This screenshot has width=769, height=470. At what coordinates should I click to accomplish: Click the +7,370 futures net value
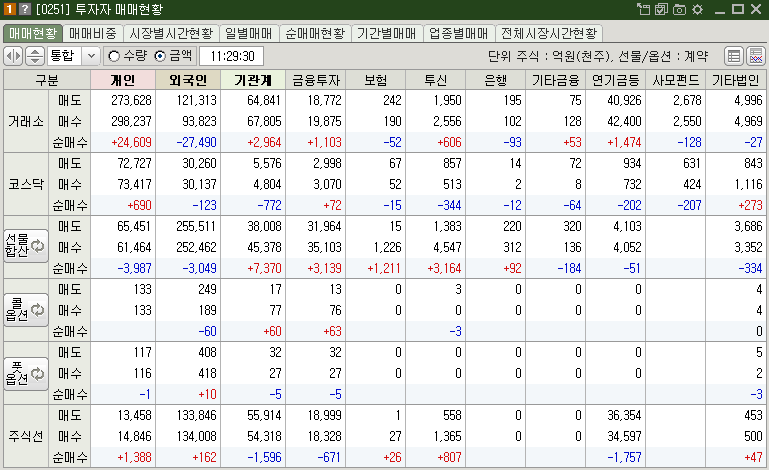[x=264, y=269]
